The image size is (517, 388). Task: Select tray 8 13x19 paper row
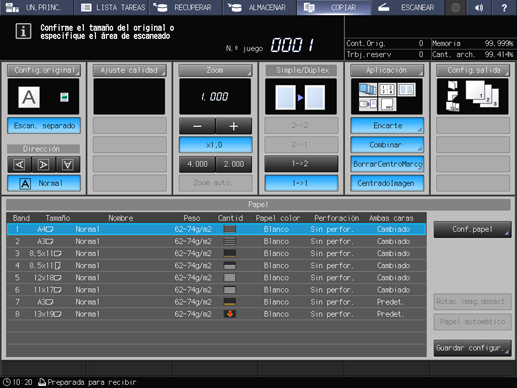click(x=216, y=314)
